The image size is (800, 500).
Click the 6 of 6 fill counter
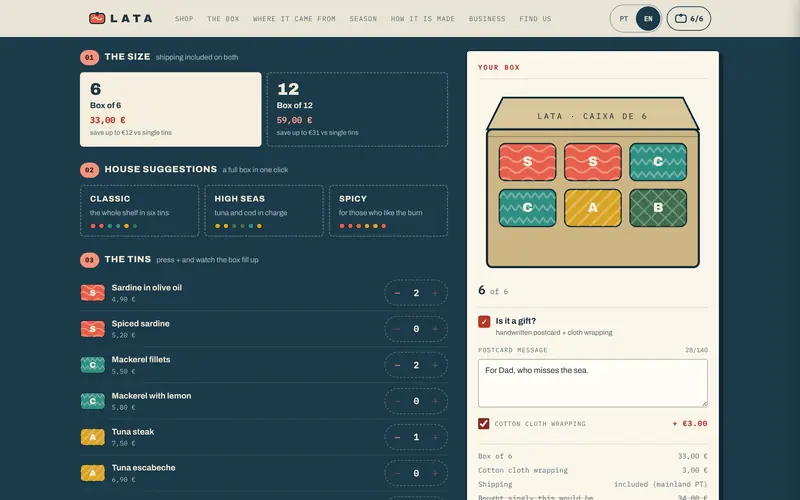(x=493, y=291)
